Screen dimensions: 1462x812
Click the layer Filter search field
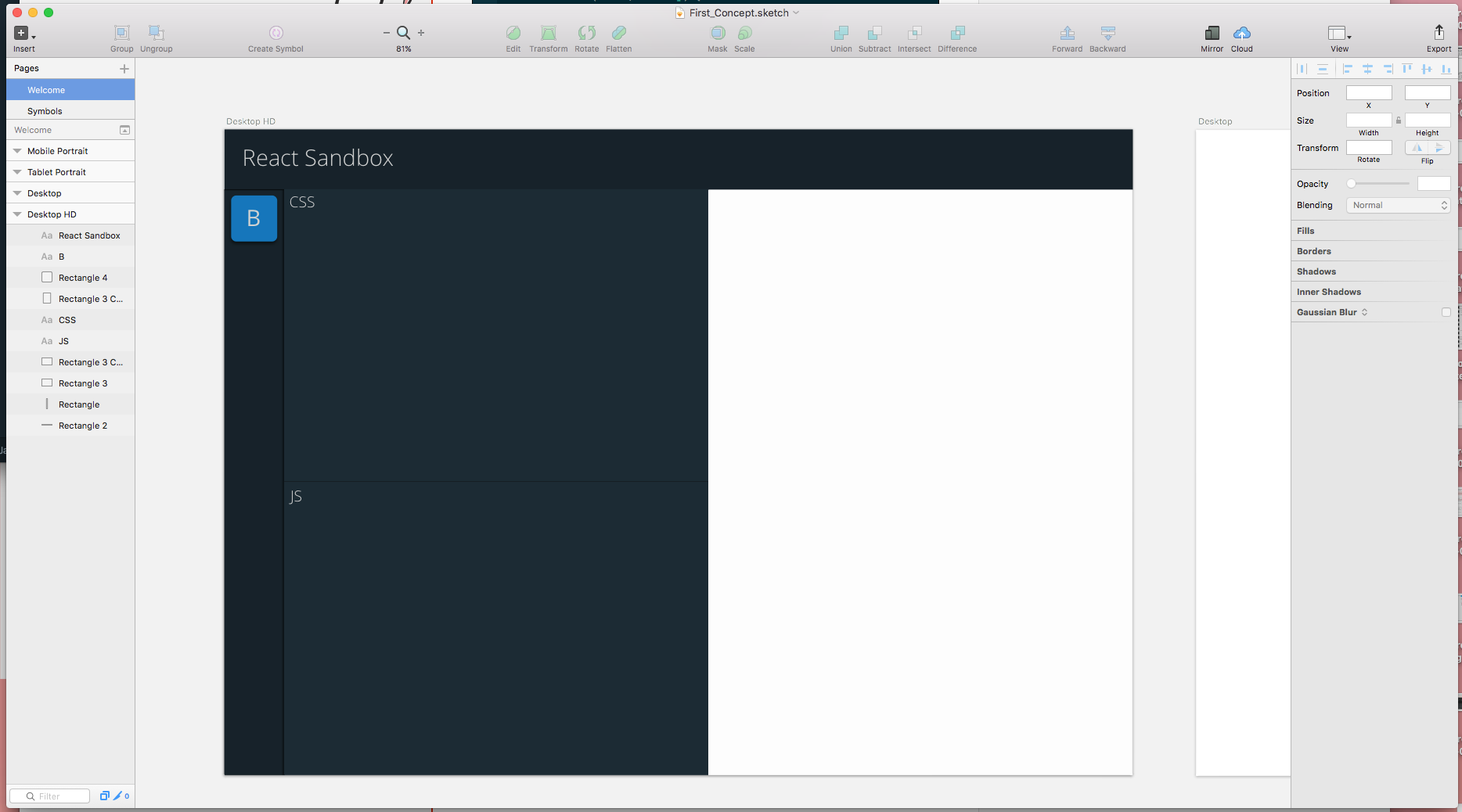(x=49, y=796)
